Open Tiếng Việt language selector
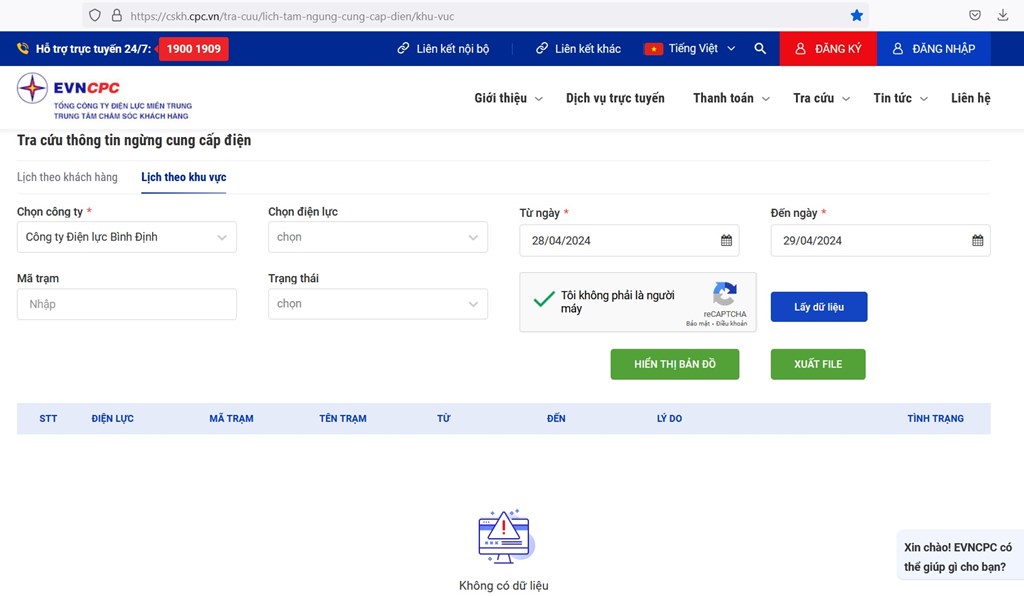 (x=691, y=48)
